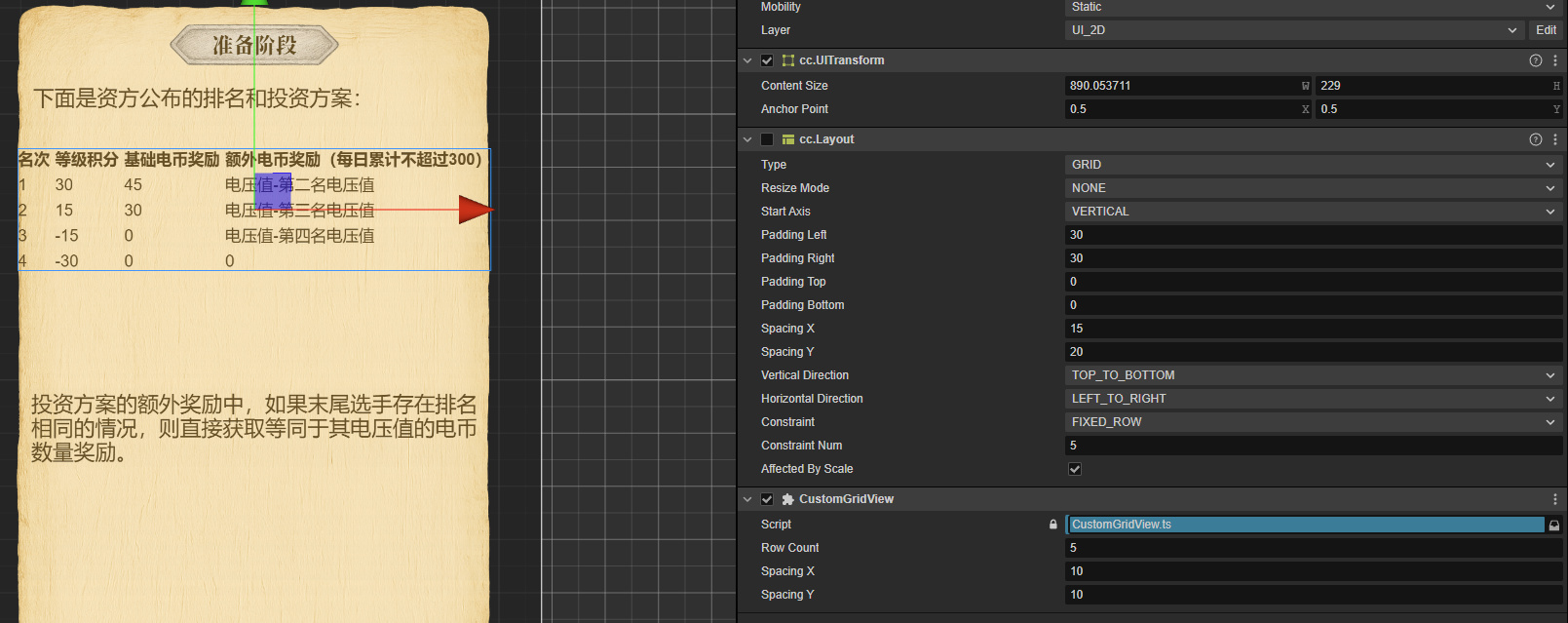The height and width of the screenshot is (623, 1568).
Task: Open the Vertical Direction dropdown
Action: [1314, 375]
